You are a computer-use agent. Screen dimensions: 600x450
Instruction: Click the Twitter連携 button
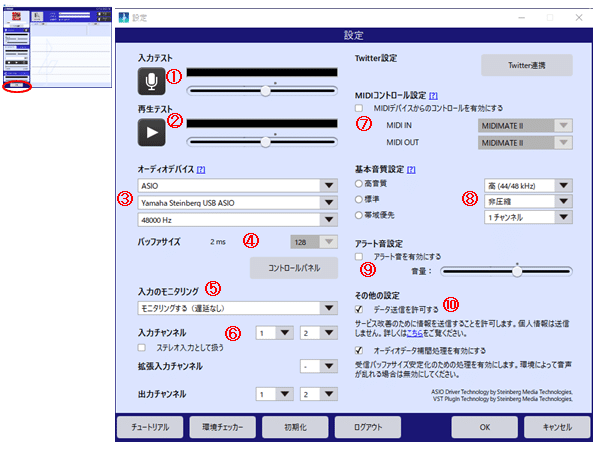coord(527,65)
